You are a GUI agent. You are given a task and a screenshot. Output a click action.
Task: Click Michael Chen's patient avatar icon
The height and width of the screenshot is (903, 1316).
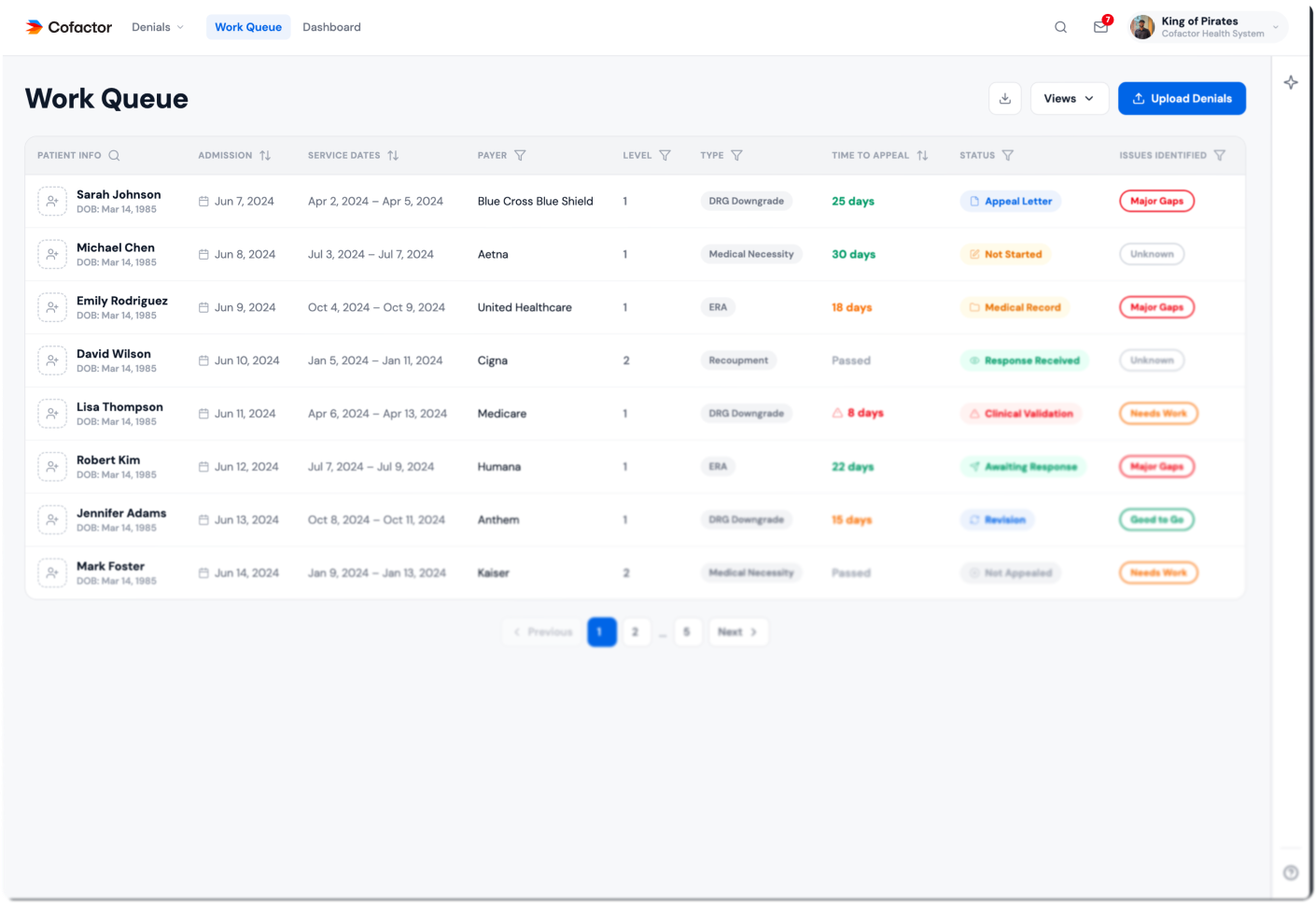pyautogui.click(x=52, y=254)
